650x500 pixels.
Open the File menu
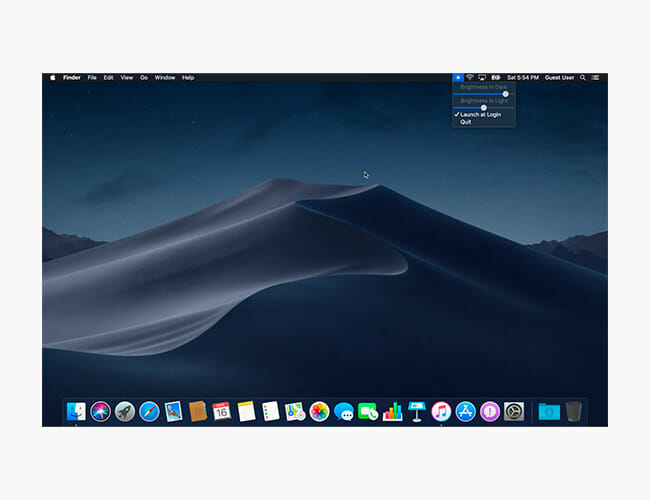pos(92,78)
